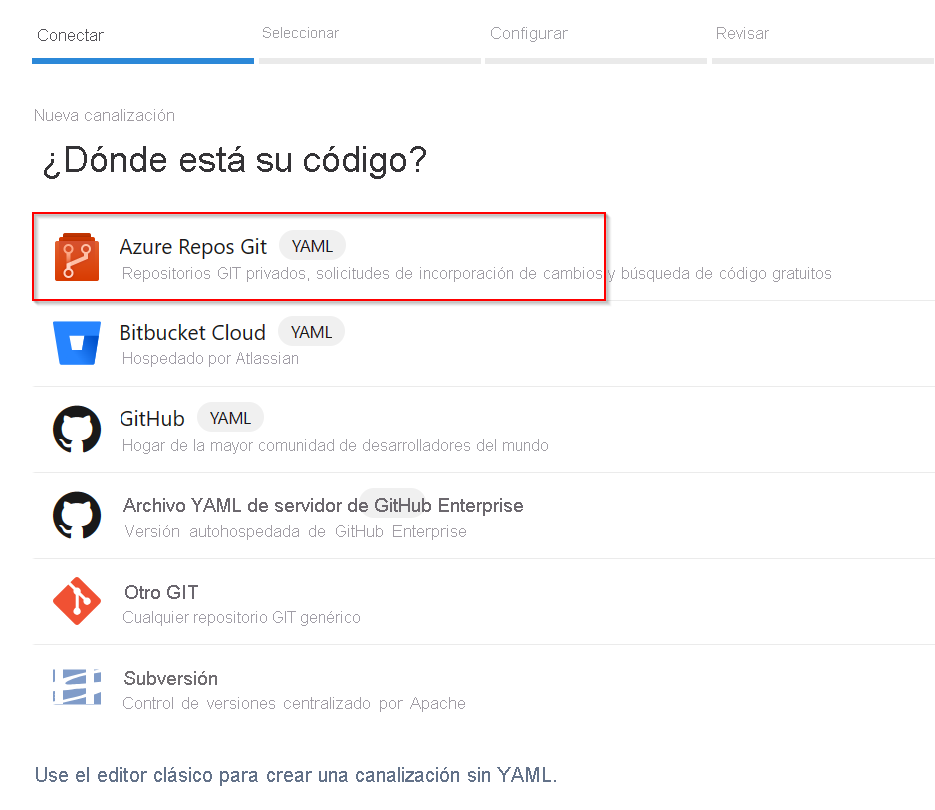Open the Configurar step

(x=529, y=32)
